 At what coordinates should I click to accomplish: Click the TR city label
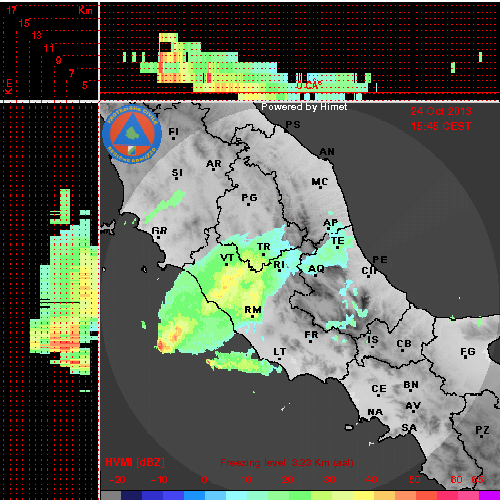coord(263,248)
